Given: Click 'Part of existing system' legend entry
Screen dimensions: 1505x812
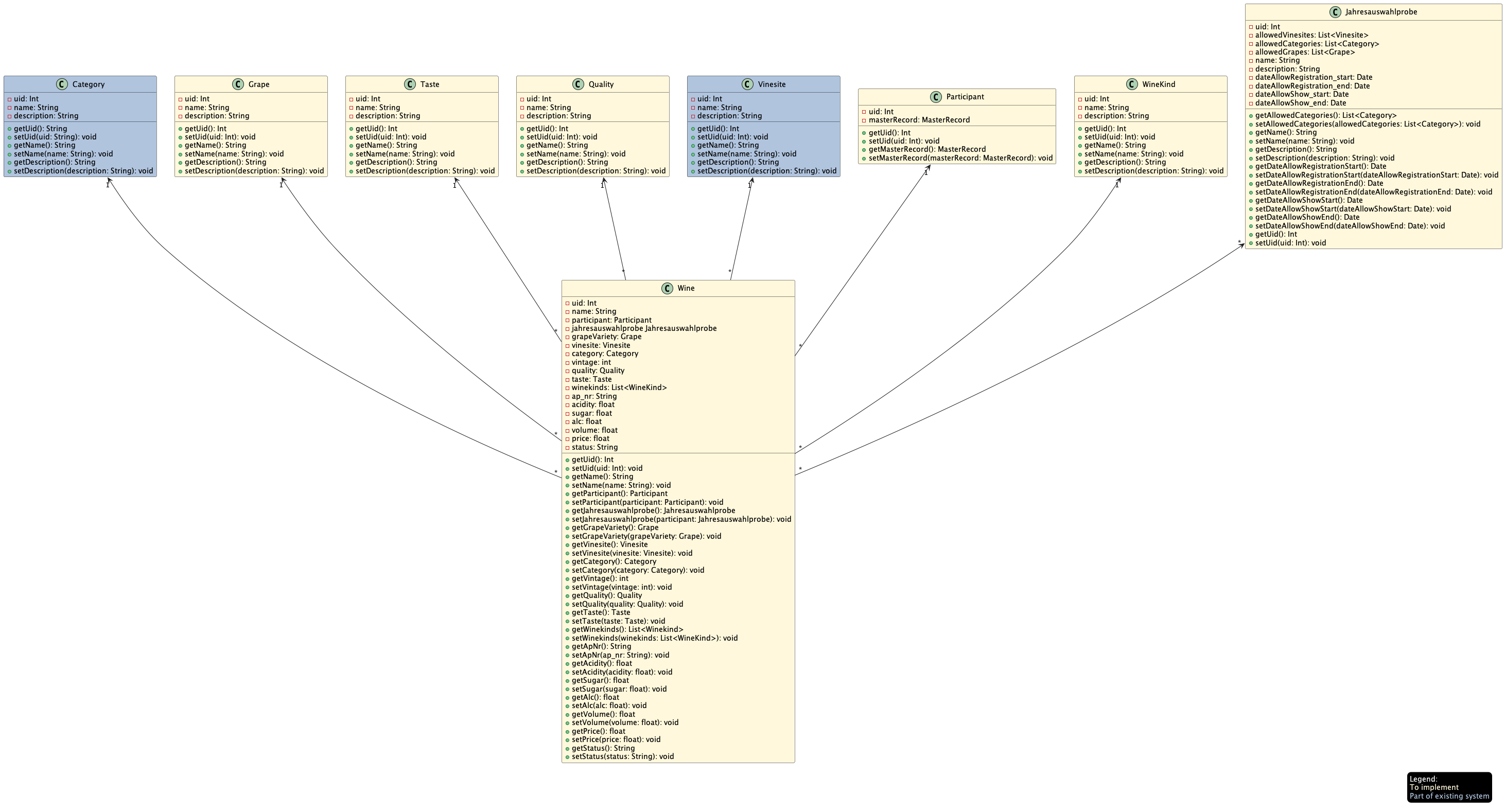Looking at the screenshot, I should [x=1449, y=796].
